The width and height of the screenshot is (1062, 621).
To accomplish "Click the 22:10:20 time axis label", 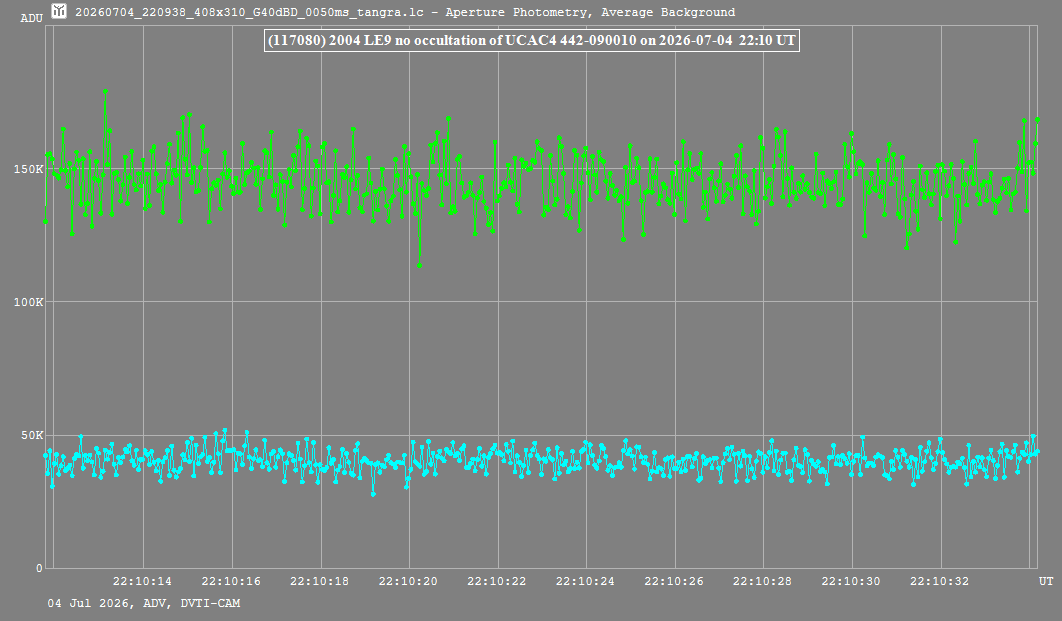I will 408,581.
